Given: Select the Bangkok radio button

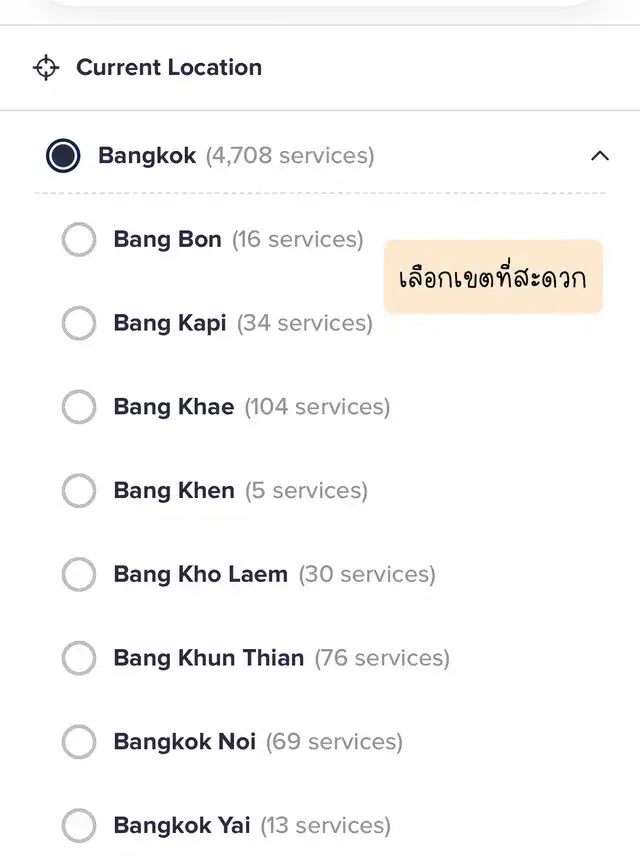Looking at the screenshot, I should (63, 156).
